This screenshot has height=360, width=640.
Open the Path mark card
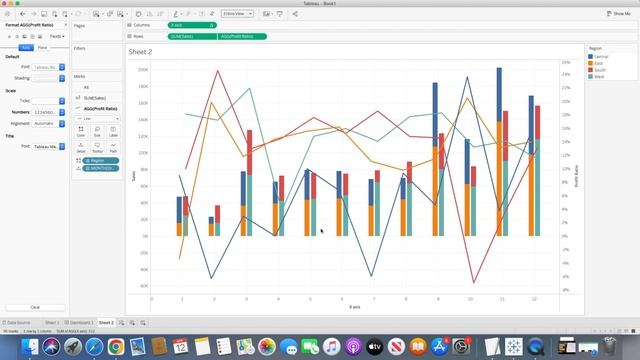pos(113,148)
